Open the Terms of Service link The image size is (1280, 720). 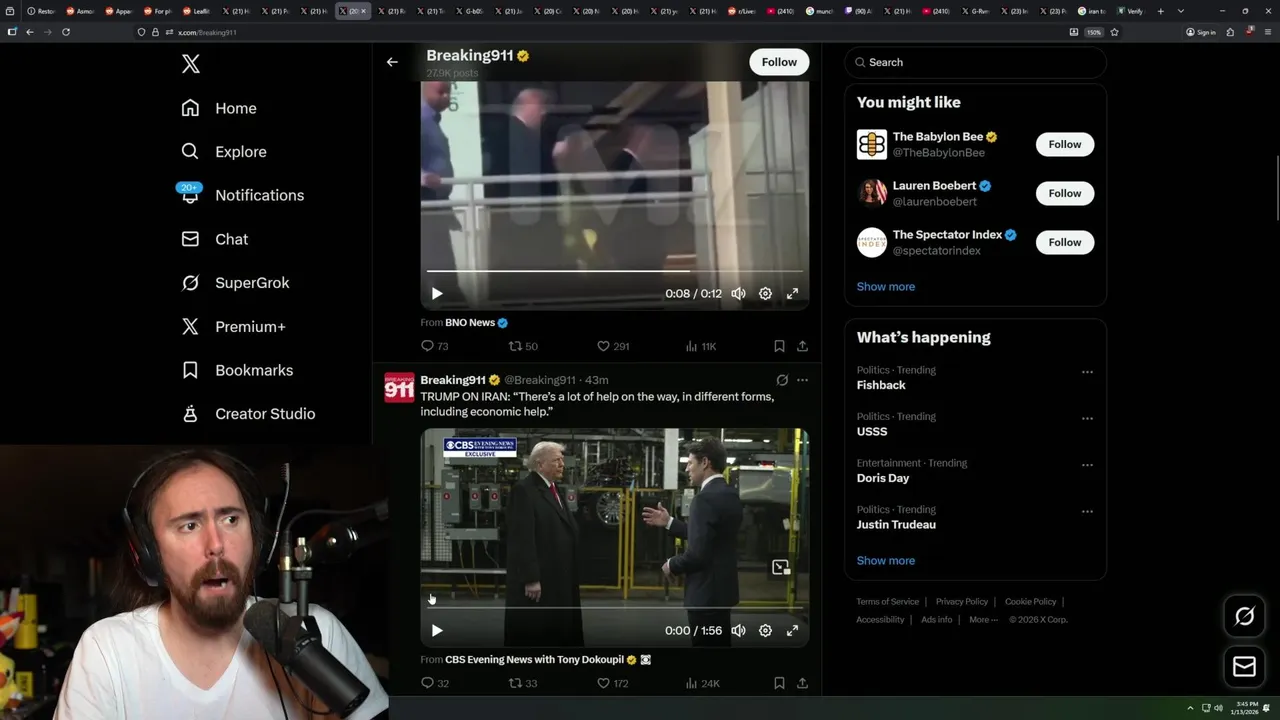pyautogui.click(x=887, y=602)
